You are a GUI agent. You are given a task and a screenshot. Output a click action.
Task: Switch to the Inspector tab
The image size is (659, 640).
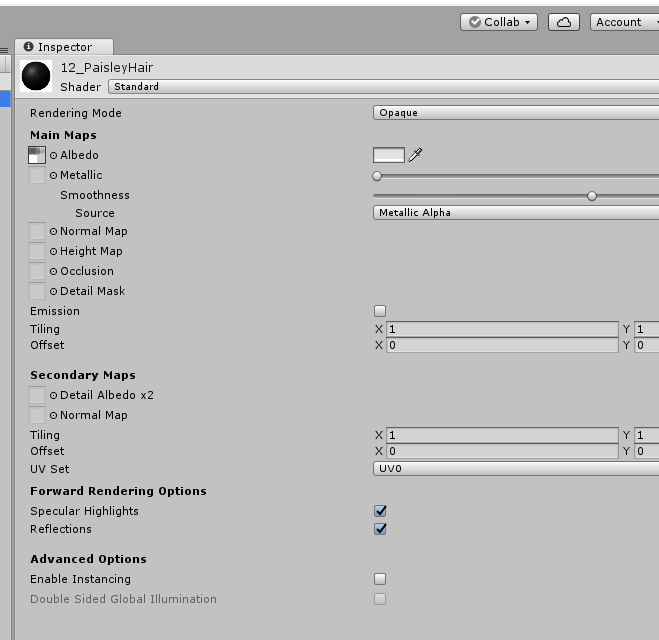[x=64, y=47]
